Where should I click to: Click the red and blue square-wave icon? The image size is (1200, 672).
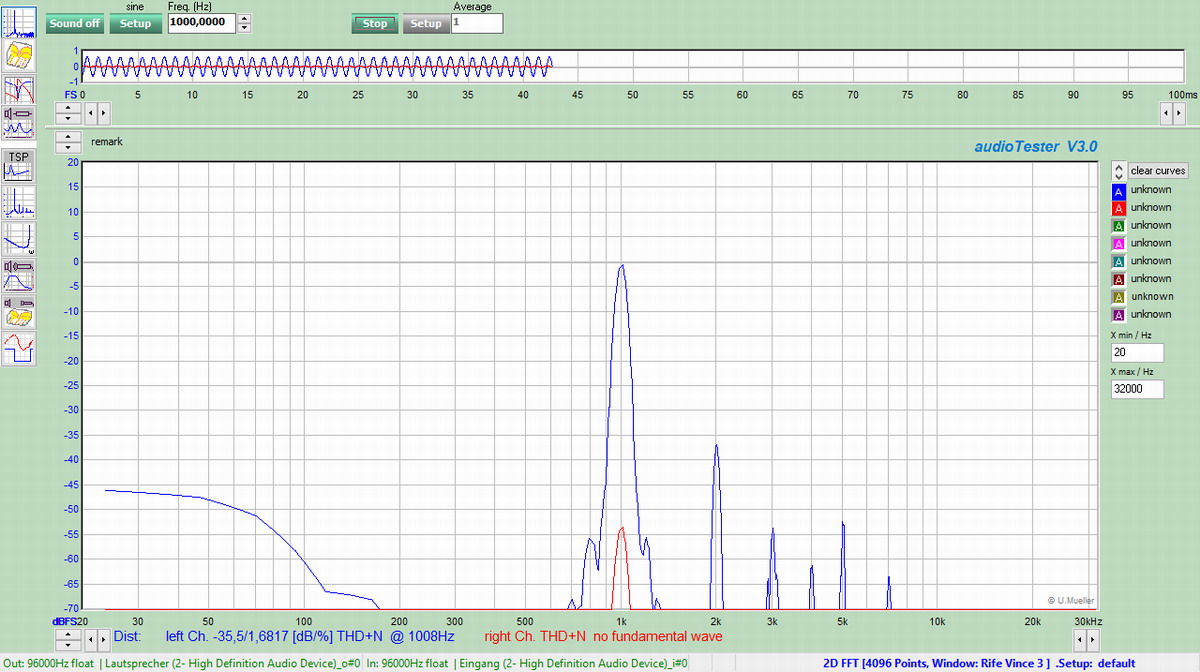coord(19,348)
